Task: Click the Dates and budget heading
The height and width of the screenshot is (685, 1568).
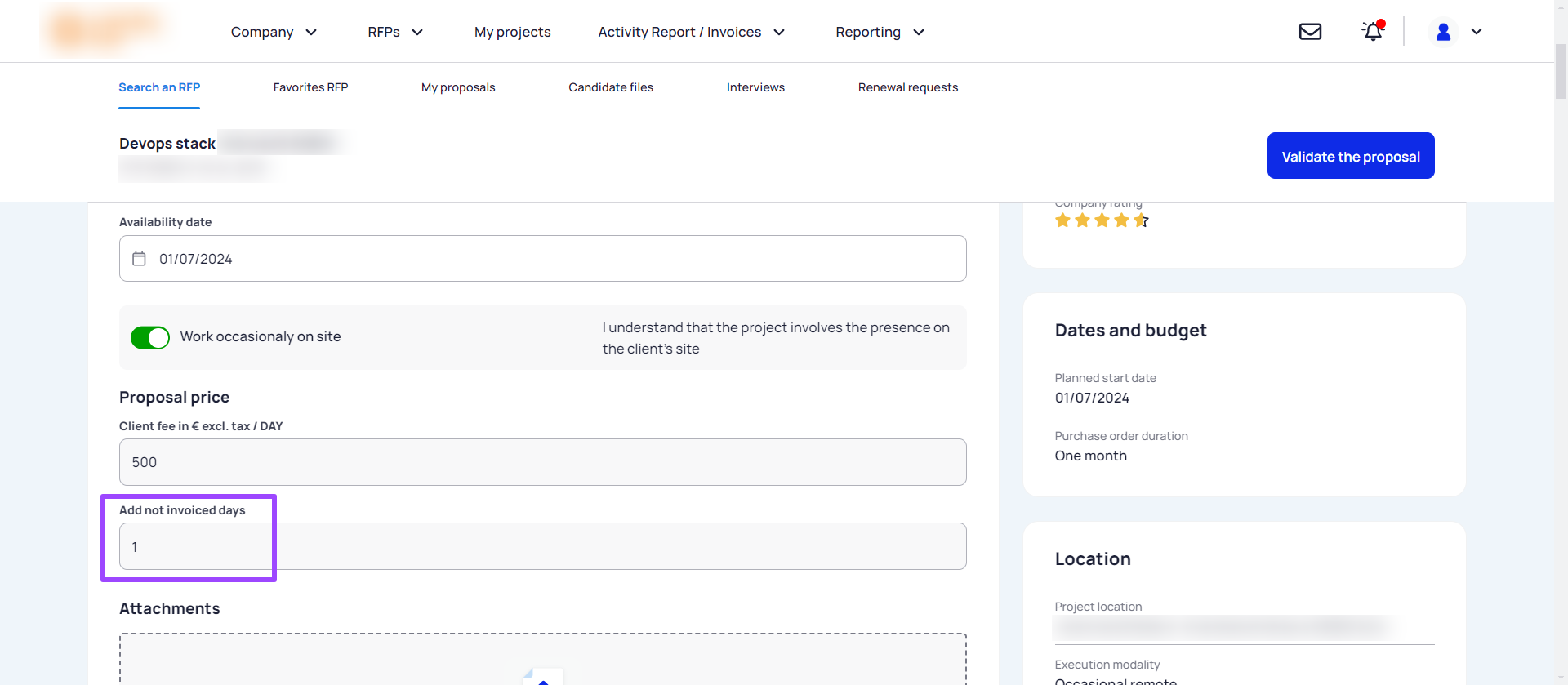Action: point(1130,330)
